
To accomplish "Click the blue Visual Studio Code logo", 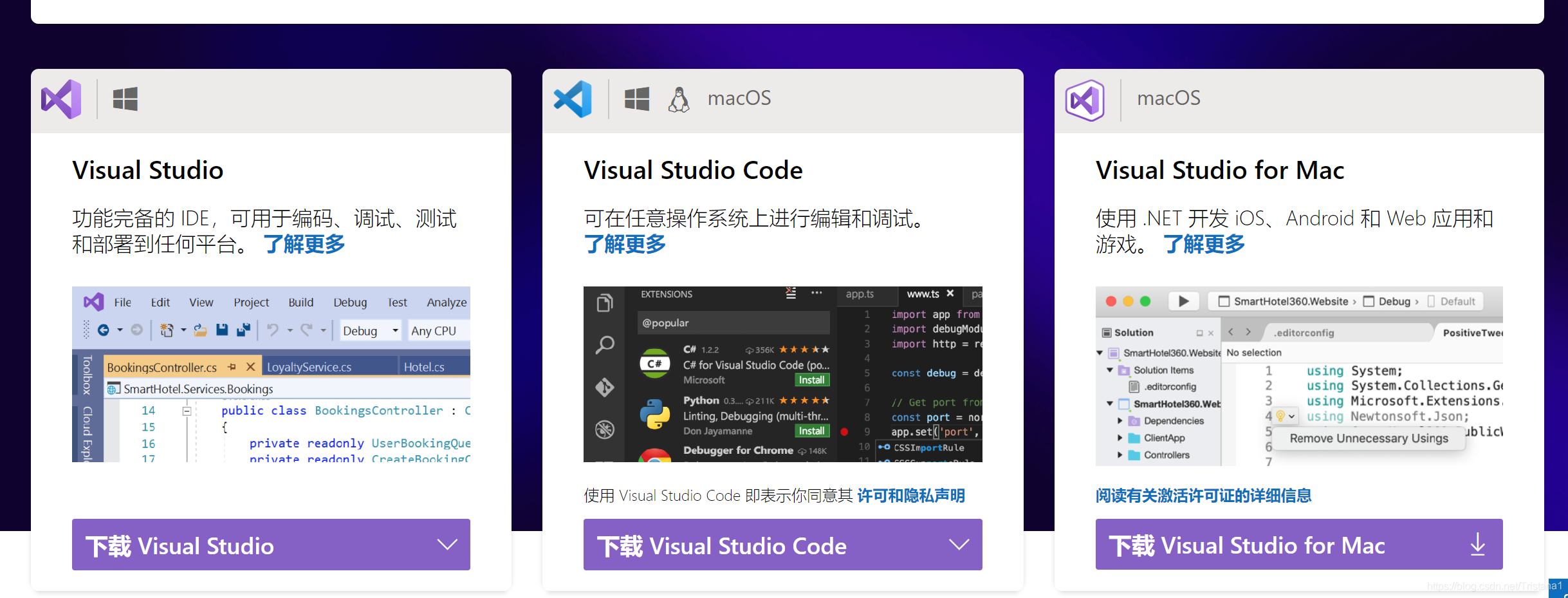I will (x=573, y=99).
